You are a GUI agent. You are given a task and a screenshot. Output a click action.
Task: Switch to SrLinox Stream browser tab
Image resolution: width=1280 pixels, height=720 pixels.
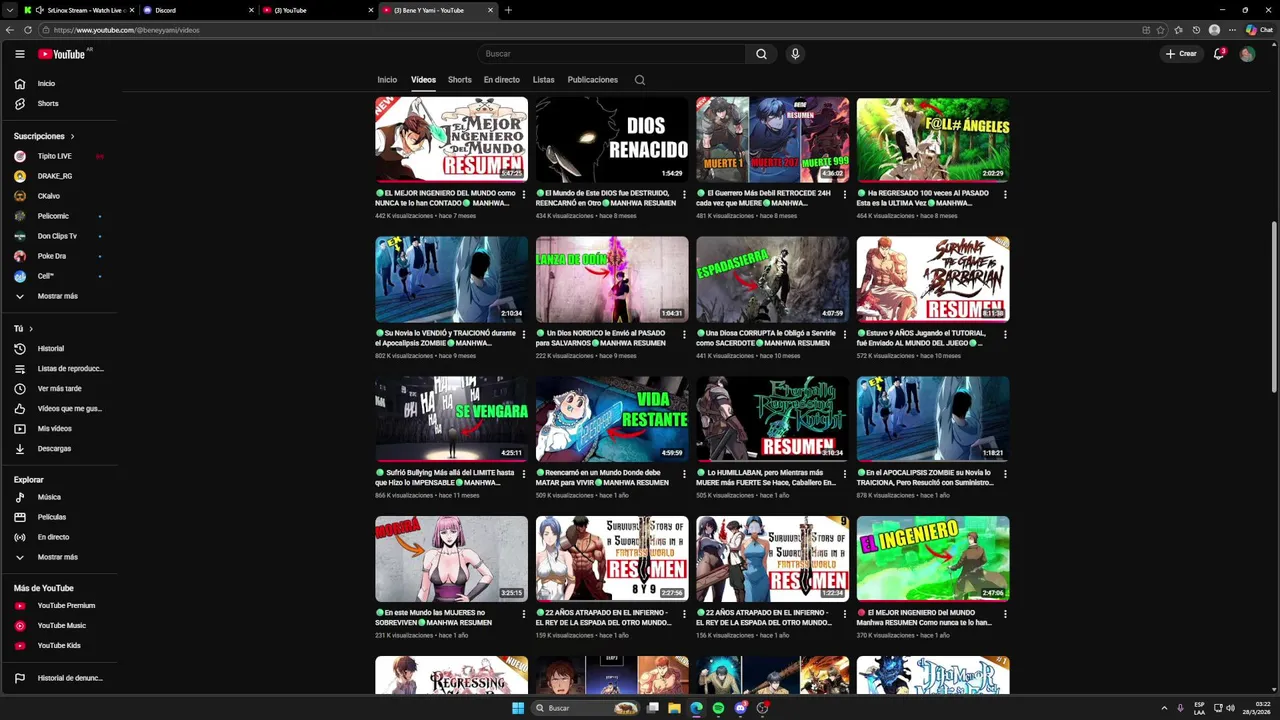click(x=78, y=10)
